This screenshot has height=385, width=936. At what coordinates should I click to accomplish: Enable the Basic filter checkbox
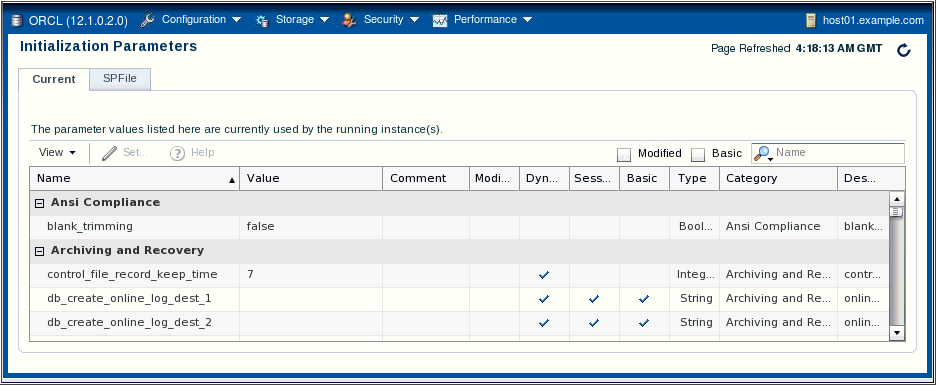coord(698,155)
